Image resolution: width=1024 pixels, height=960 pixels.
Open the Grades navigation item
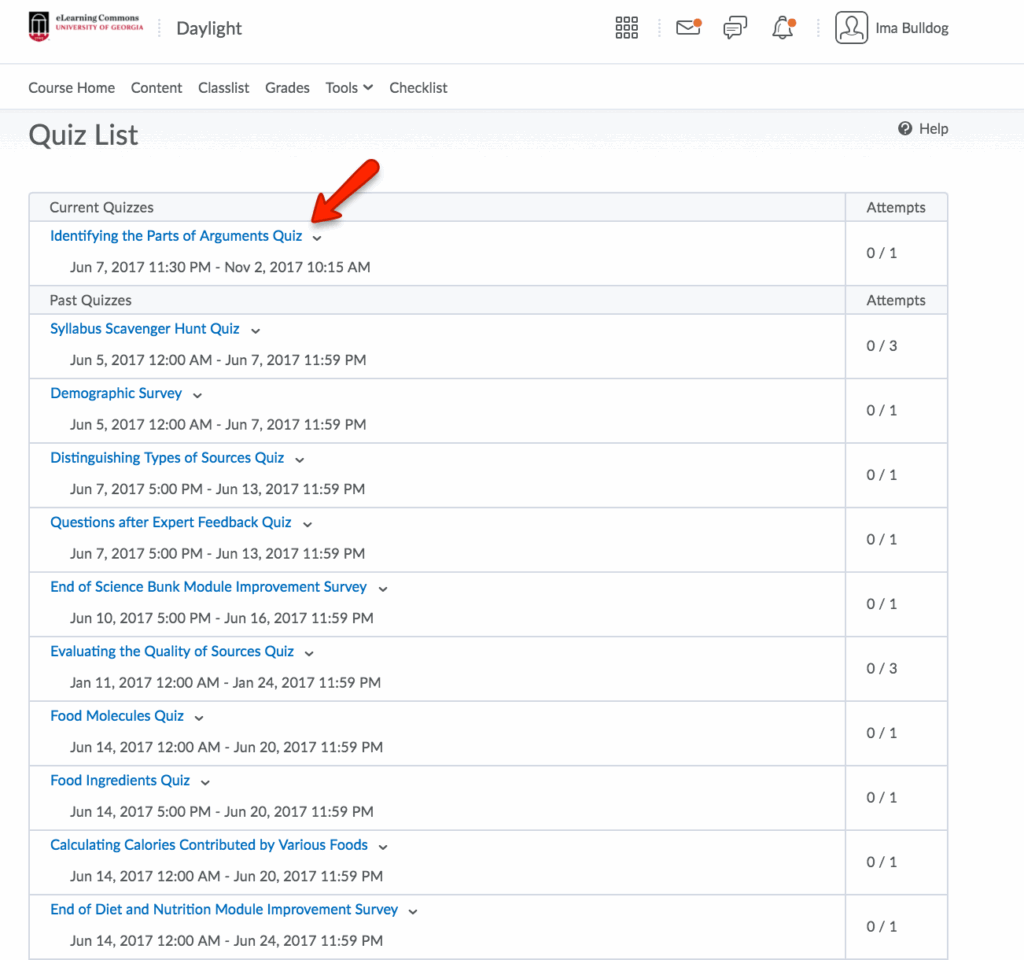pos(287,88)
